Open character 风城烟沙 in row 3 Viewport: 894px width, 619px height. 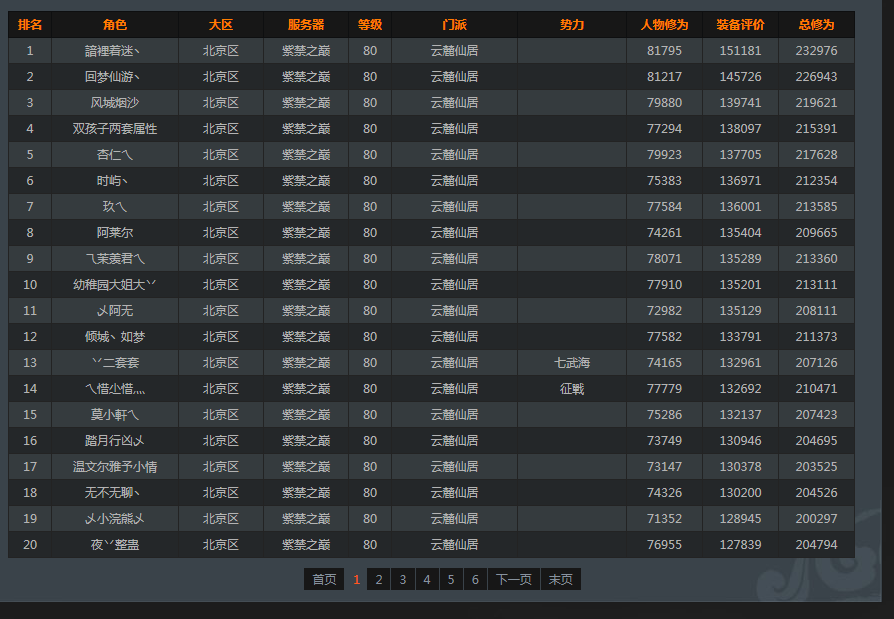tap(115, 103)
